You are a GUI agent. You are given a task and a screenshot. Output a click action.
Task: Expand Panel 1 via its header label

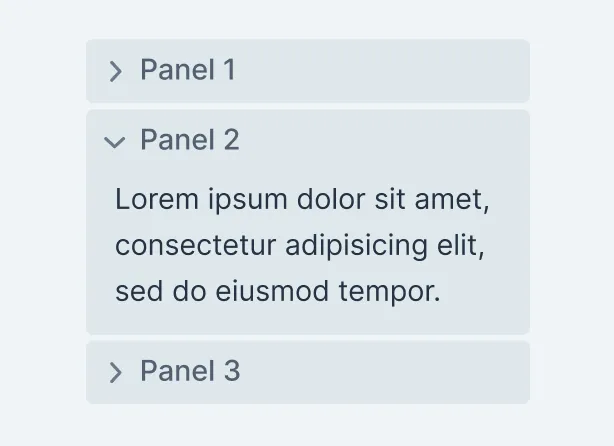[x=188, y=70]
